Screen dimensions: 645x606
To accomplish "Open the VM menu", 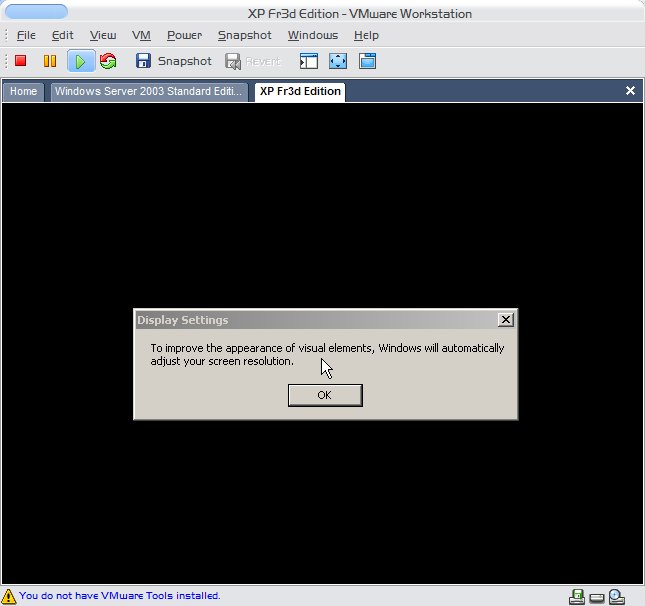I will coord(141,35).
